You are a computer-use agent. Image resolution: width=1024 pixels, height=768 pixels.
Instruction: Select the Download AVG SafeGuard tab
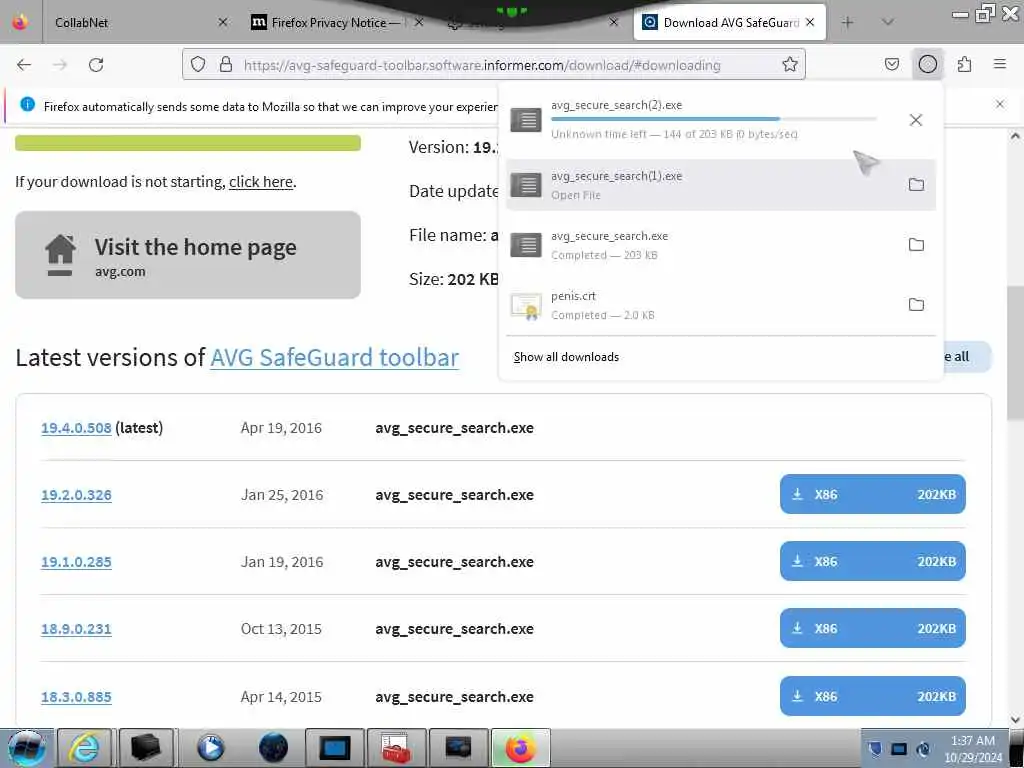pos(729,22)
